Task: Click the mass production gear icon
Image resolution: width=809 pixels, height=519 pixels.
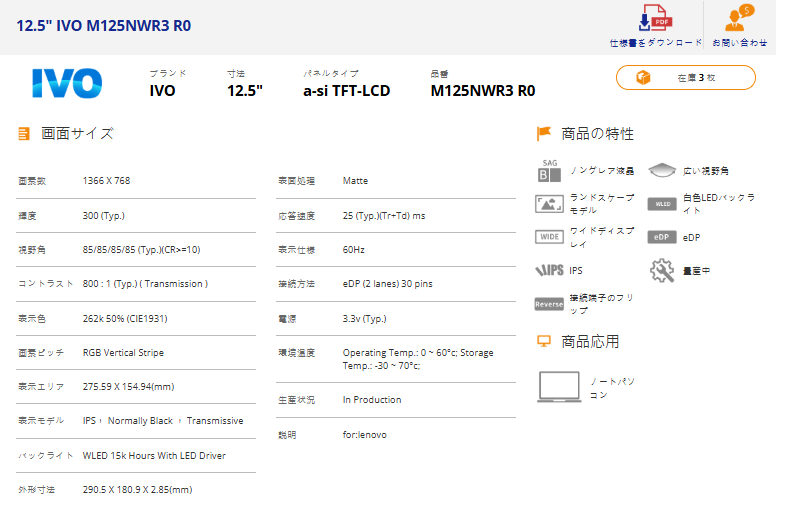Action: [662, 270]
